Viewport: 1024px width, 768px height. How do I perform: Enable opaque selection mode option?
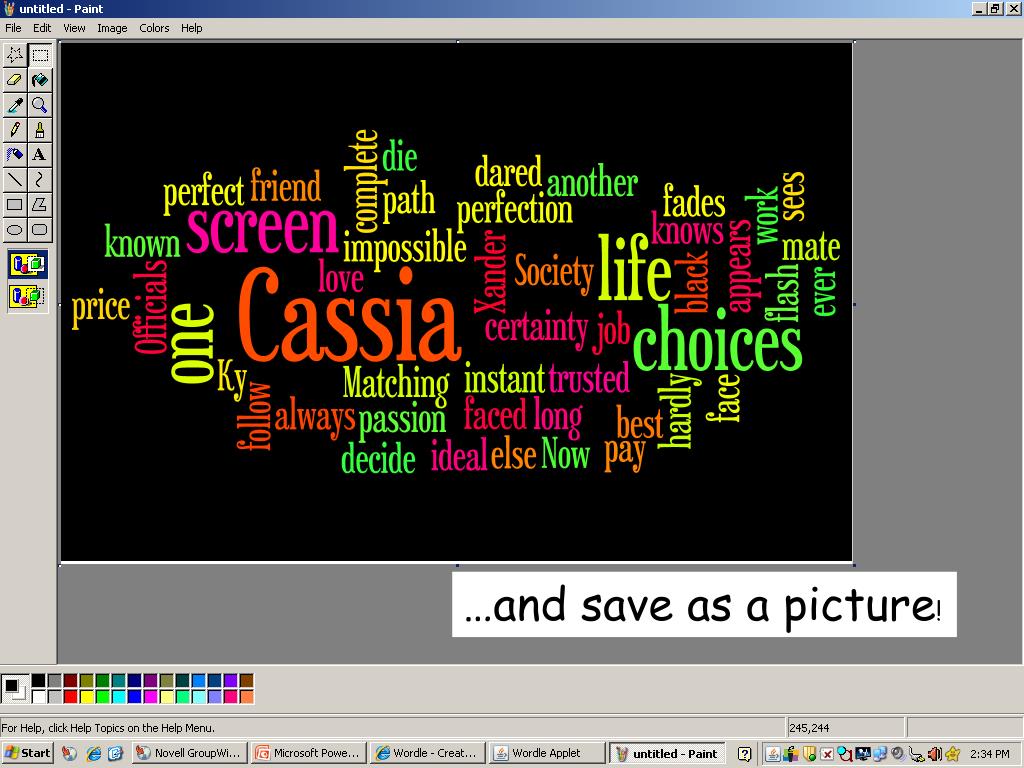click(x=27, y=264)
